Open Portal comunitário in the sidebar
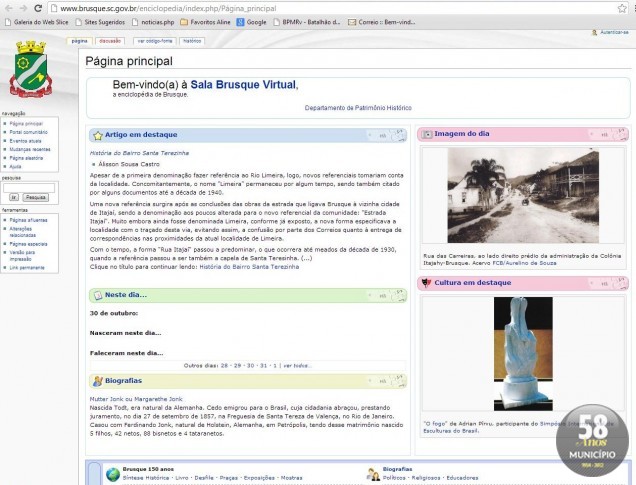This screenshot has width=636, height=485. pos(28,132)
